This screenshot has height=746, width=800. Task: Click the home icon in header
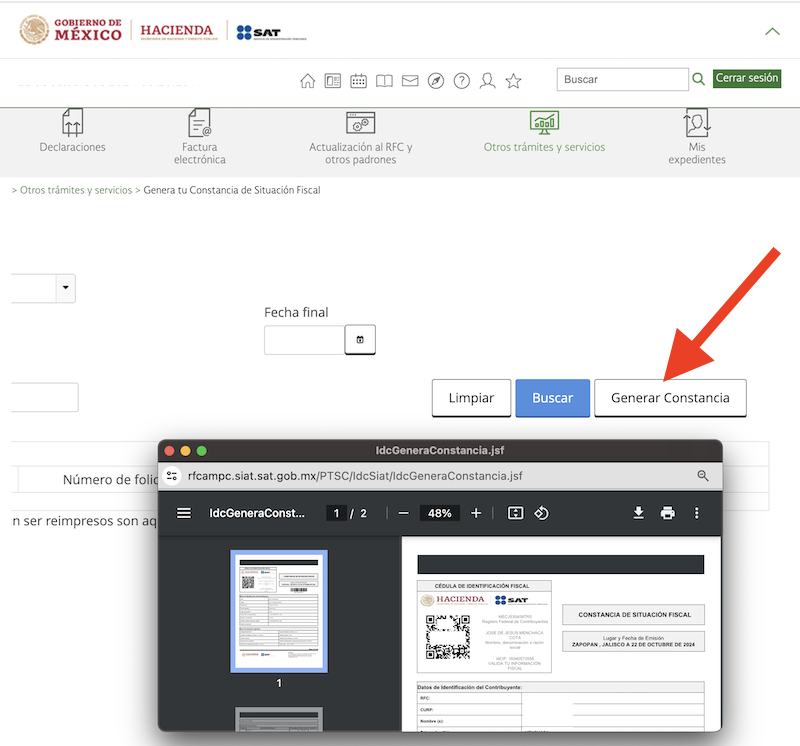click(308, 81)
